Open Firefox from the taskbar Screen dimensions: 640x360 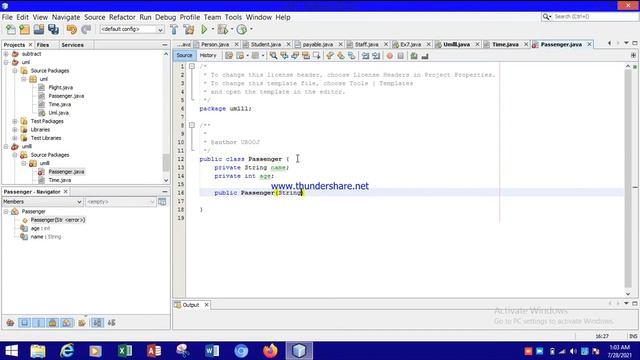[270, 351]
